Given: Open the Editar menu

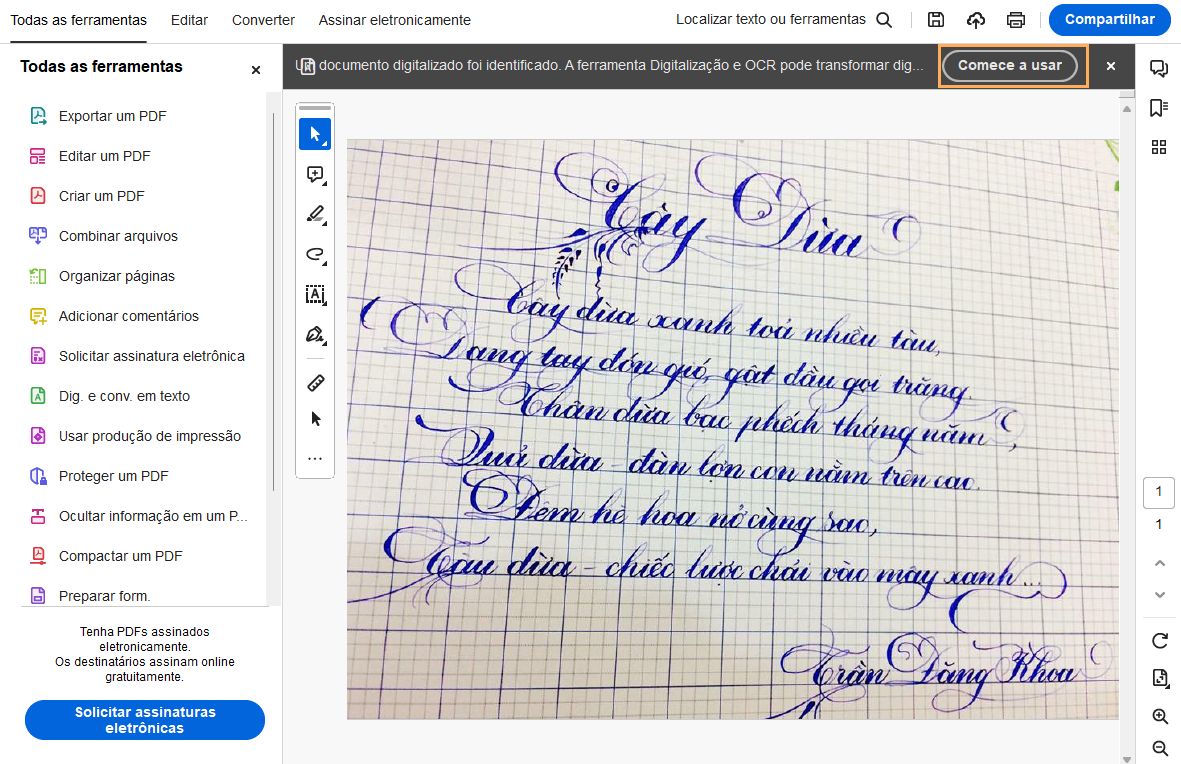Looking at the screenshot, I should (x=189, y=19).
